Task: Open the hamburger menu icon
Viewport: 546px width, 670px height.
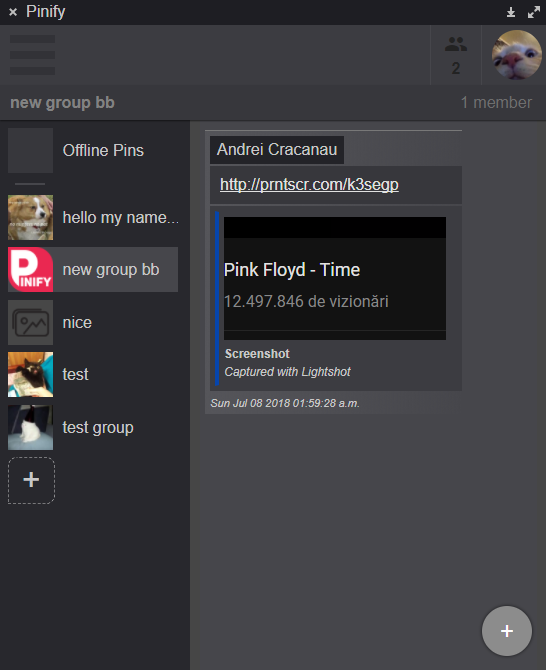Action: 32,55
